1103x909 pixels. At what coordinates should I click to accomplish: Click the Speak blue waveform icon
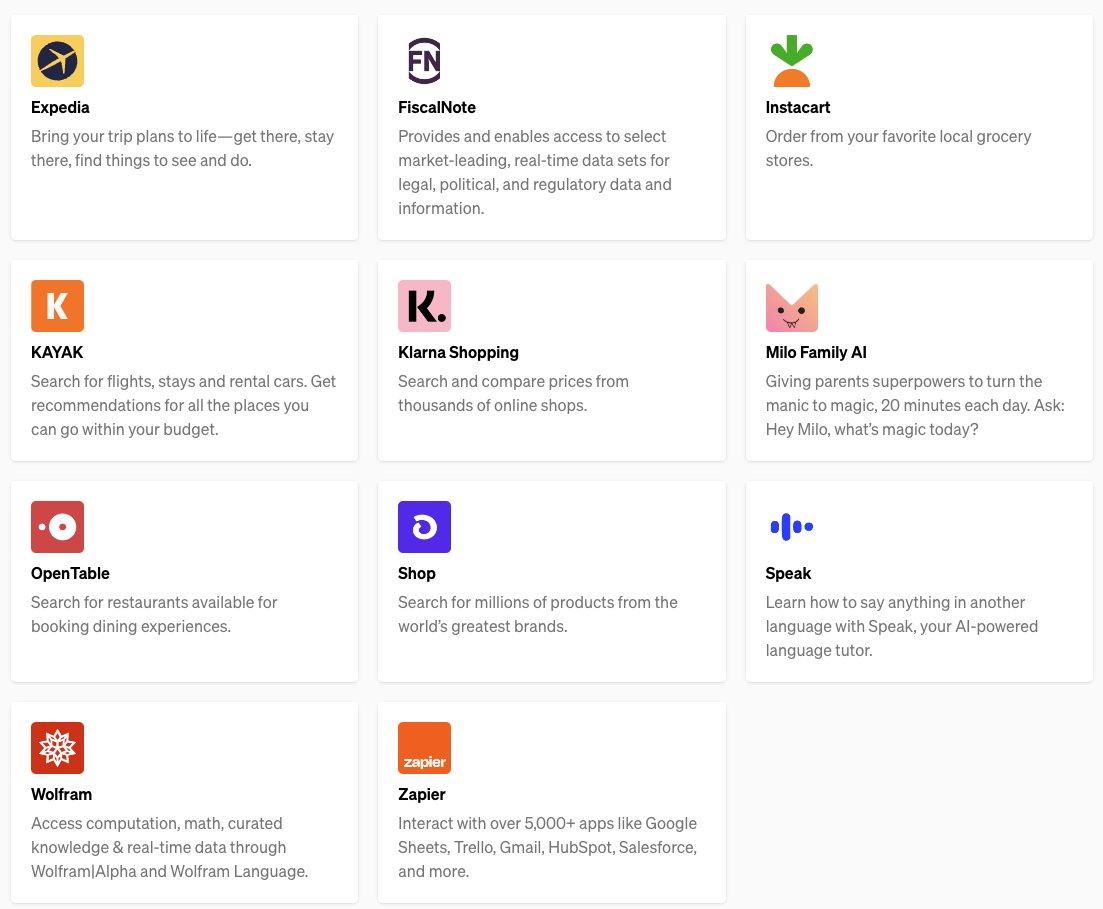791,527
